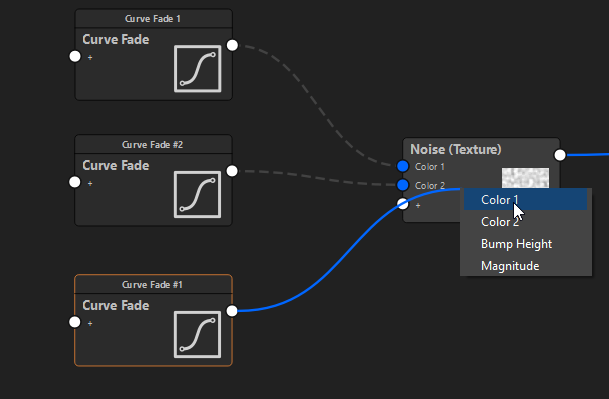Click the Curve Fade #2 output socket
The height and width of the screenshot is (399, 609).
tap(232, 171)
